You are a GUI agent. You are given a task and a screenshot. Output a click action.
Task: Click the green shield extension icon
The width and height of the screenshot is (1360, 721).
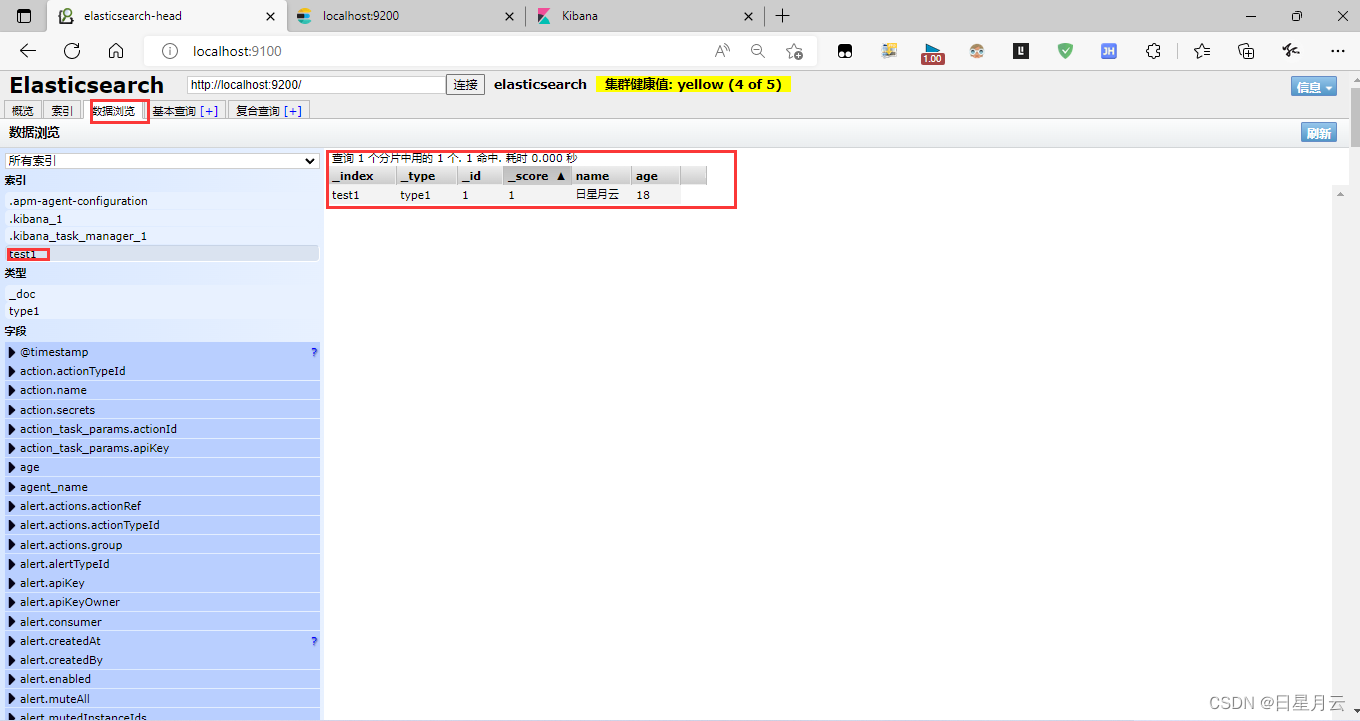pos(1065,51)
